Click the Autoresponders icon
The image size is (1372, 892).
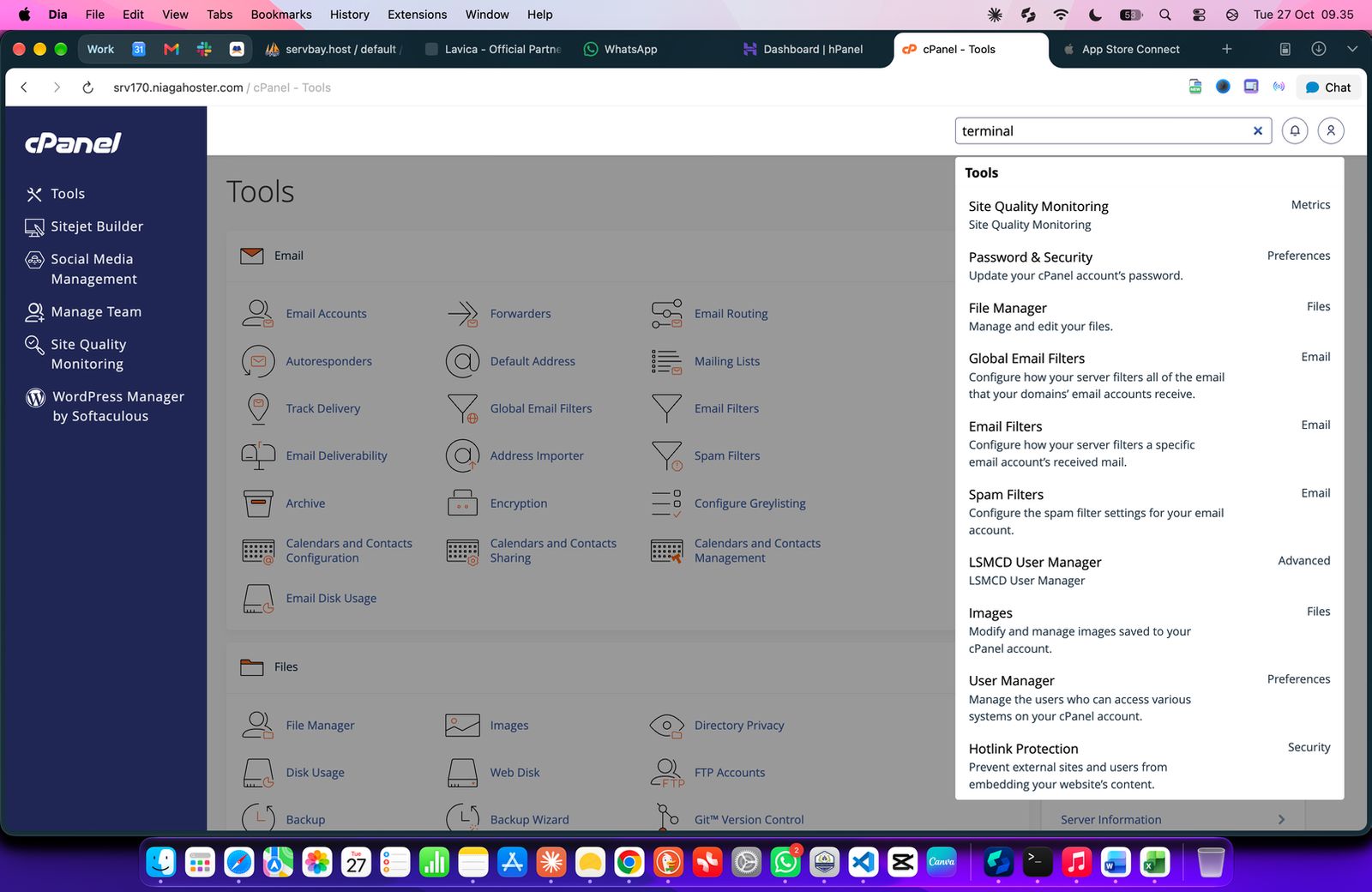point(258,361)
